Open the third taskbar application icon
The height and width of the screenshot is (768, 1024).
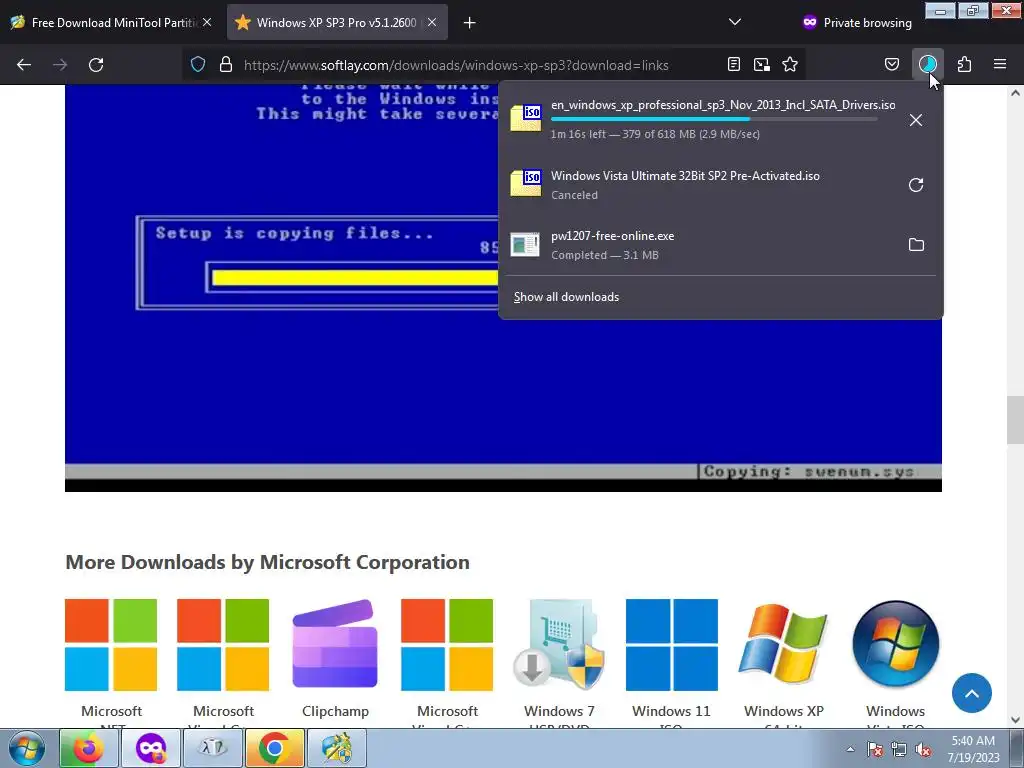click(213, 748)
